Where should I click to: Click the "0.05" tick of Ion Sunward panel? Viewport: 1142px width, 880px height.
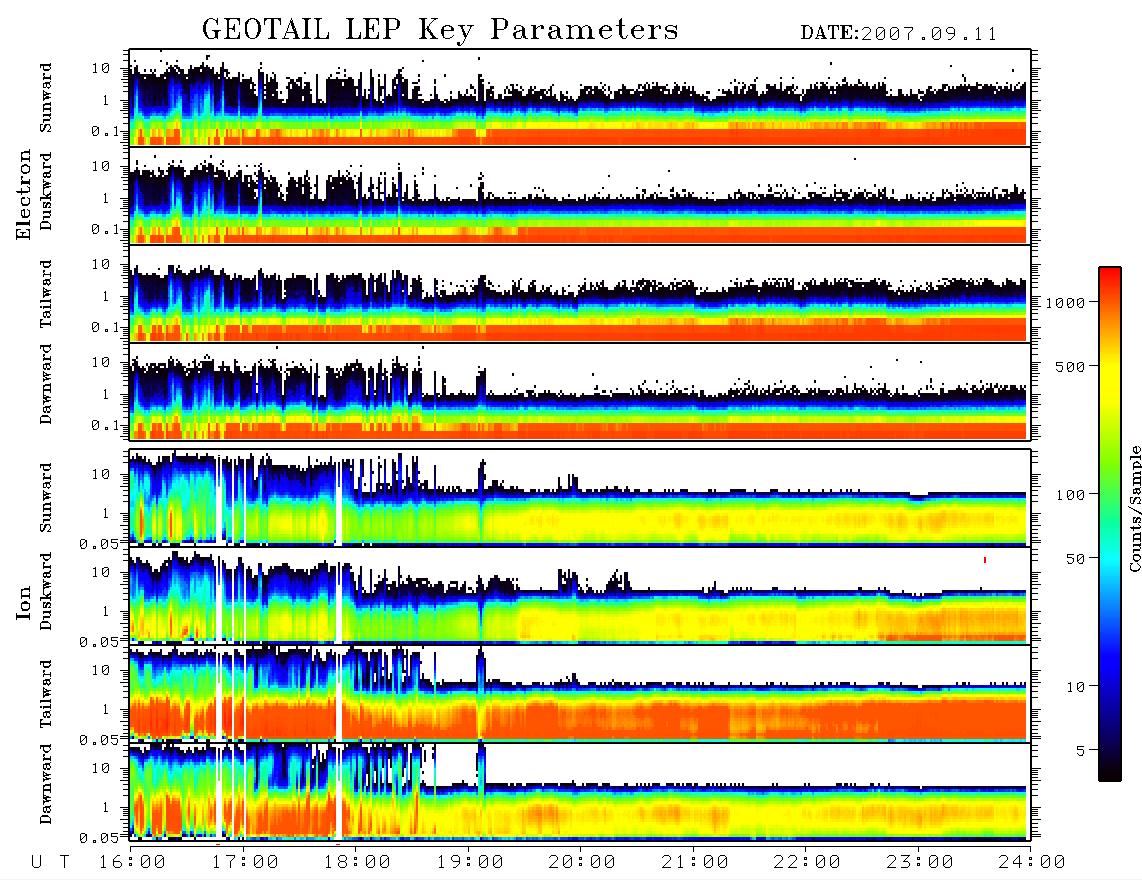[x=99, y=543]
